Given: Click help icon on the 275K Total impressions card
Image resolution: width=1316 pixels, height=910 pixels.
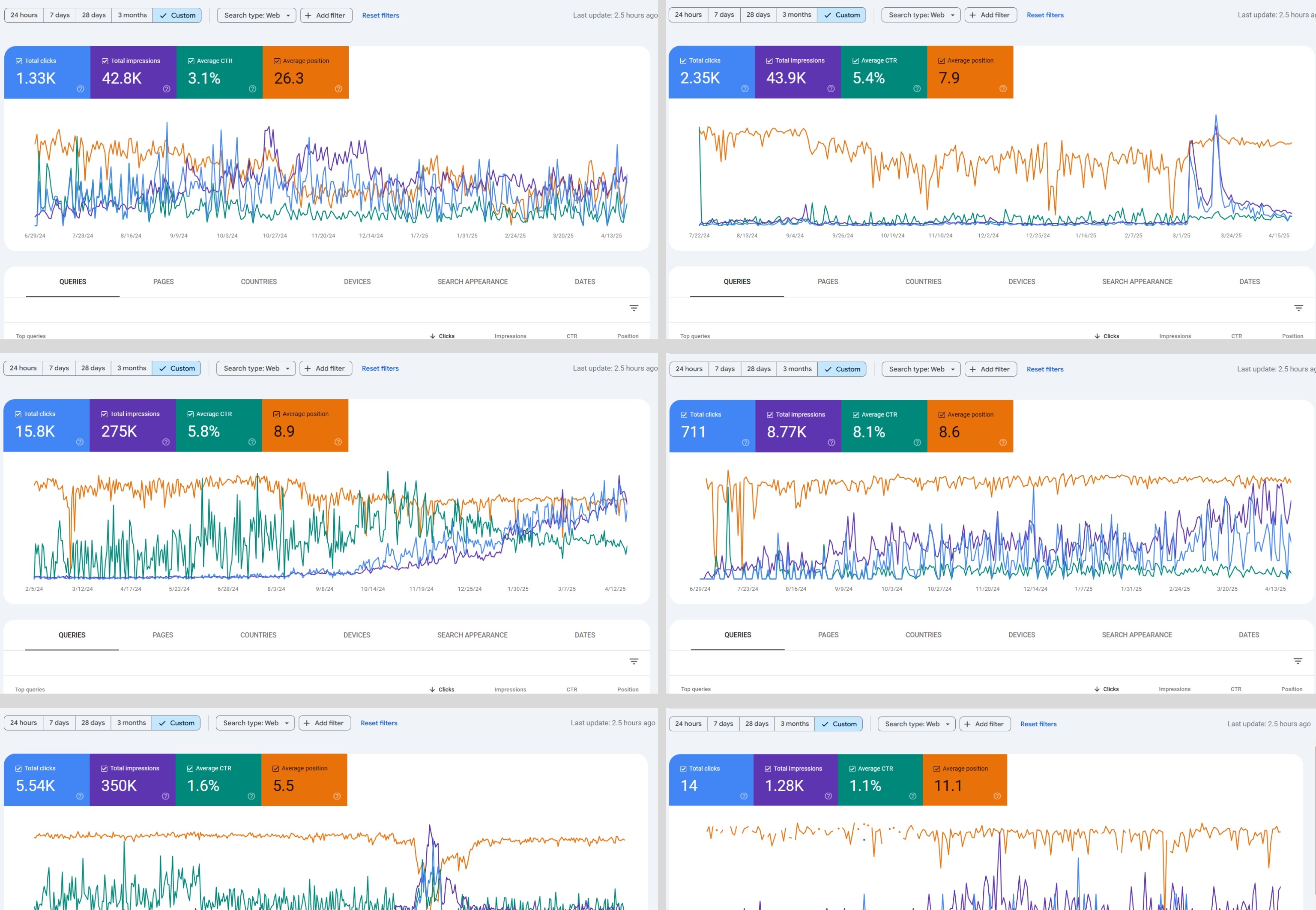Looking at the screenshot, I should pos(166,442).
